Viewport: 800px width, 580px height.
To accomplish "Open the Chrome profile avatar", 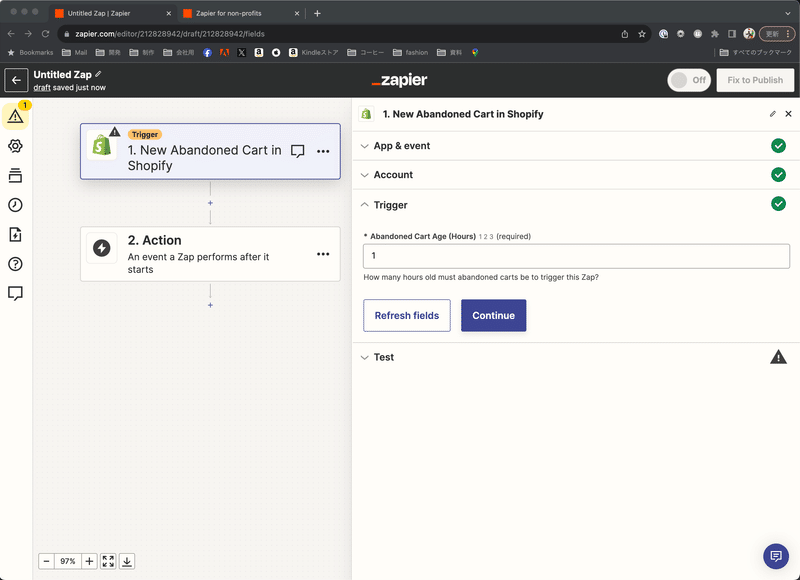I will [x=749, y=34].
